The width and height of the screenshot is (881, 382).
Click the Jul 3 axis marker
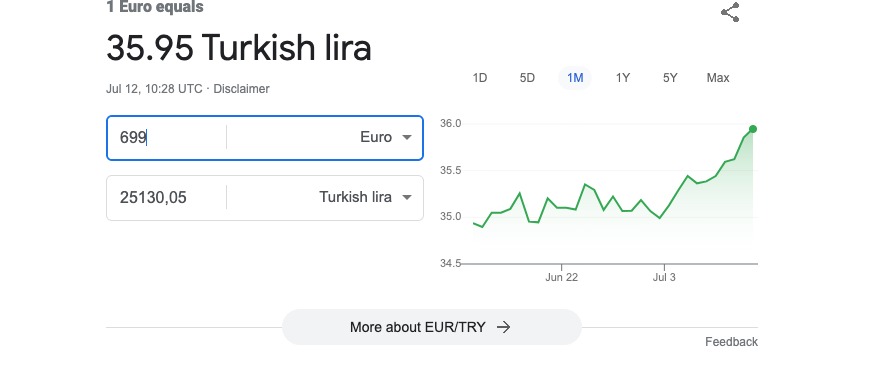tap(664, 278)
